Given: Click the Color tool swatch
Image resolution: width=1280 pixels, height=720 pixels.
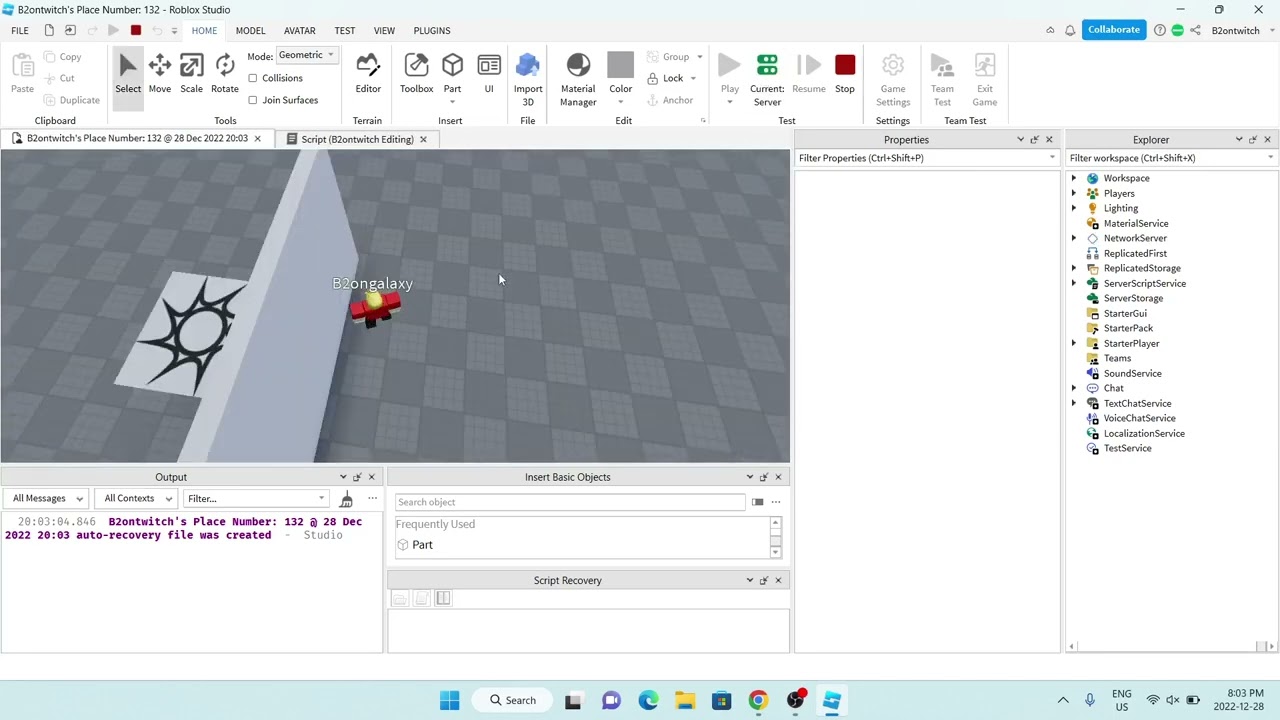Looking at the screenshot, I should [621, 65].
